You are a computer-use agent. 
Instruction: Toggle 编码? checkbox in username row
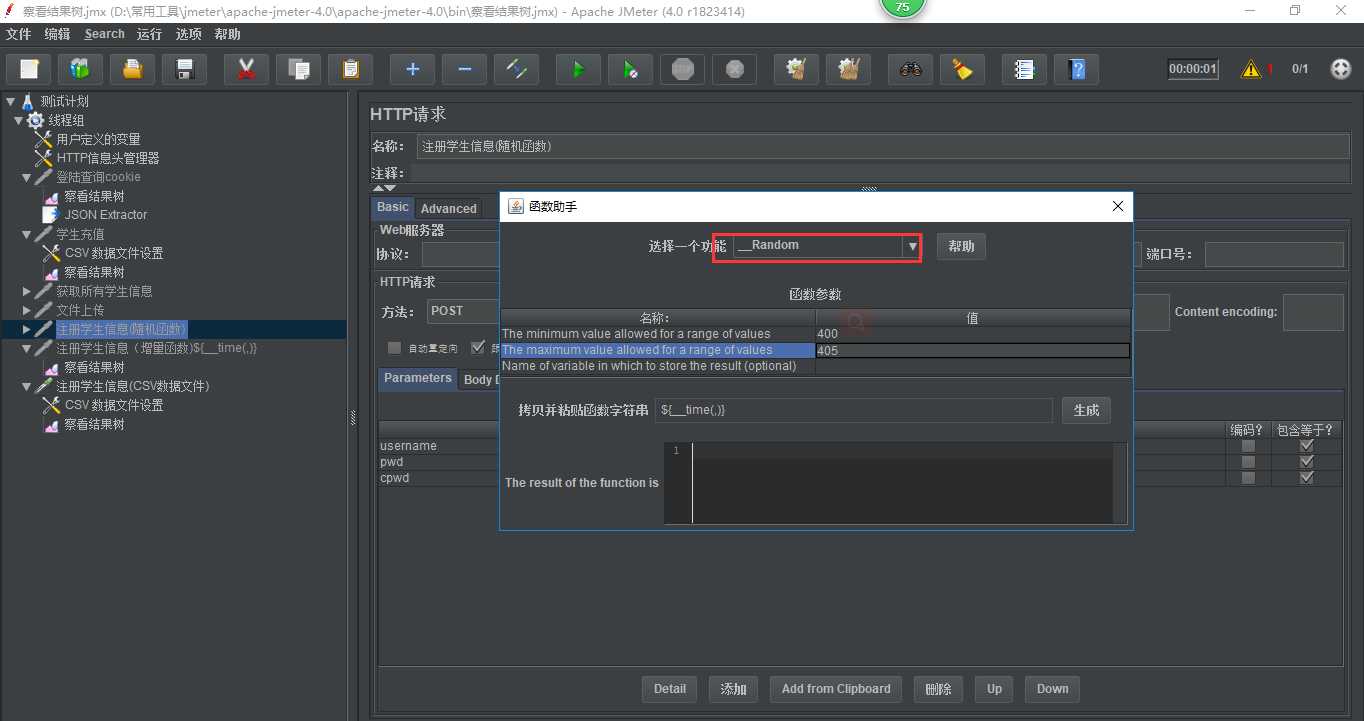1248,446
